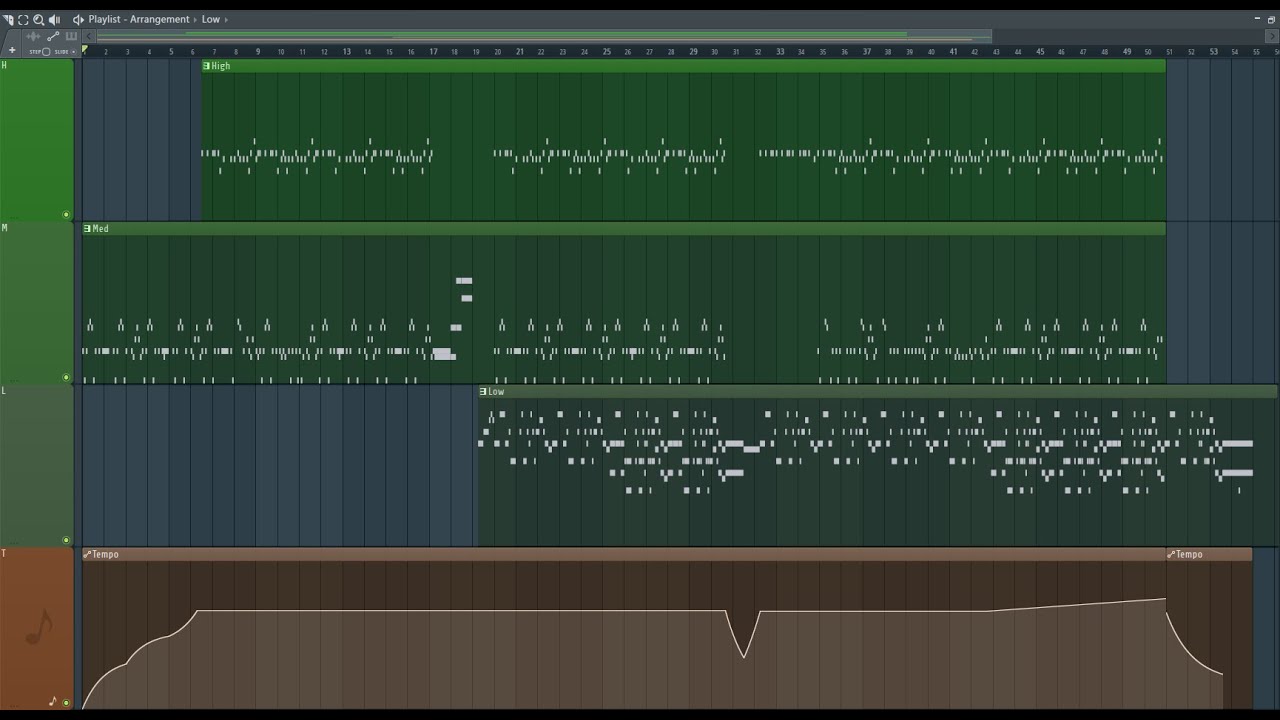Select the M track header
The width and height of the screenshot is (1280, 720).
pyautogui.click(x=37, y=303)
